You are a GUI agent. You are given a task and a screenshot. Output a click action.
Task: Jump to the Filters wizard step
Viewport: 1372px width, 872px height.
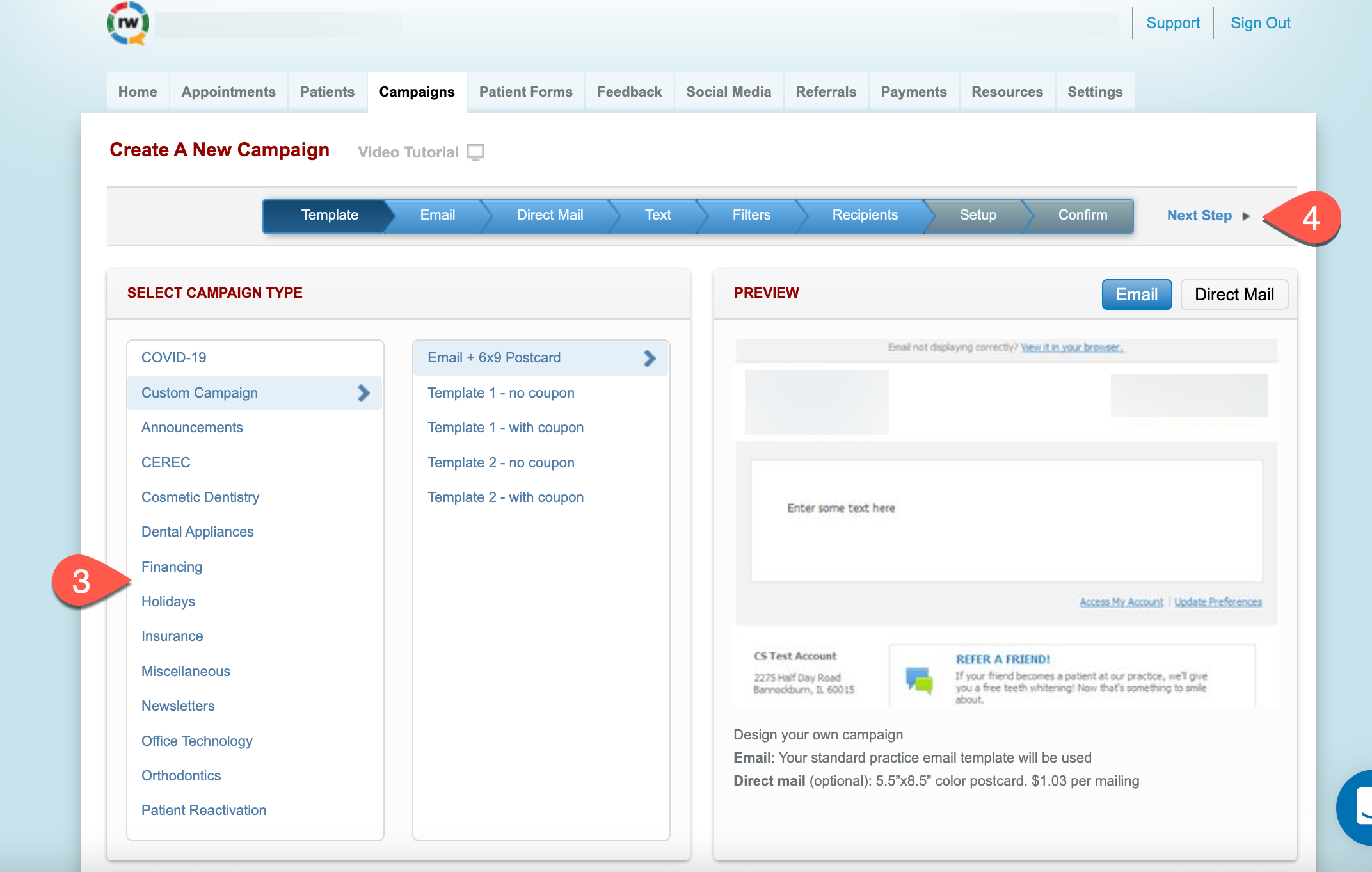[751, 216]
